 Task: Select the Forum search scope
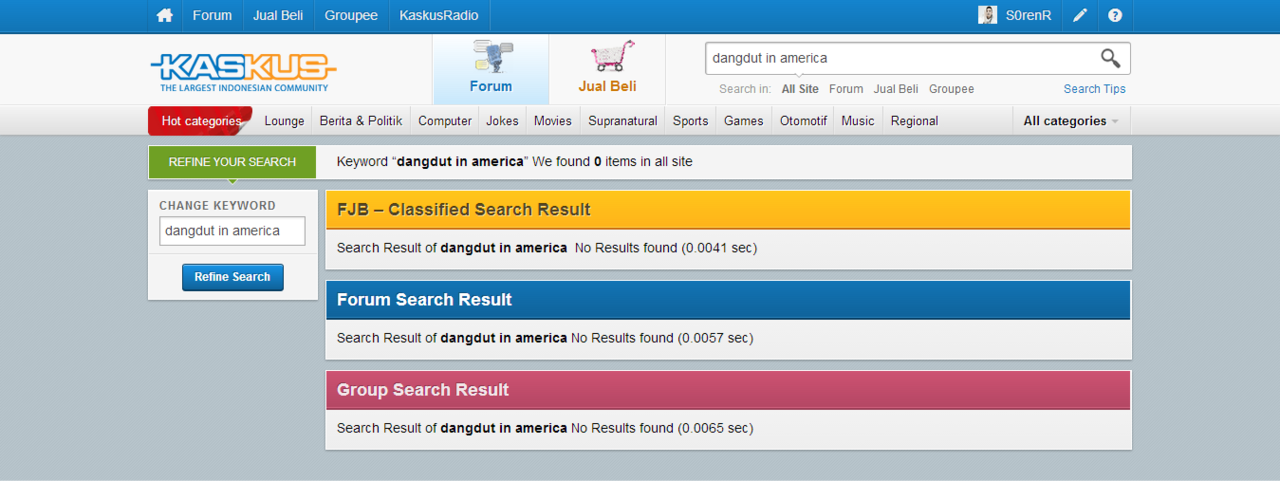pos(846,89)
